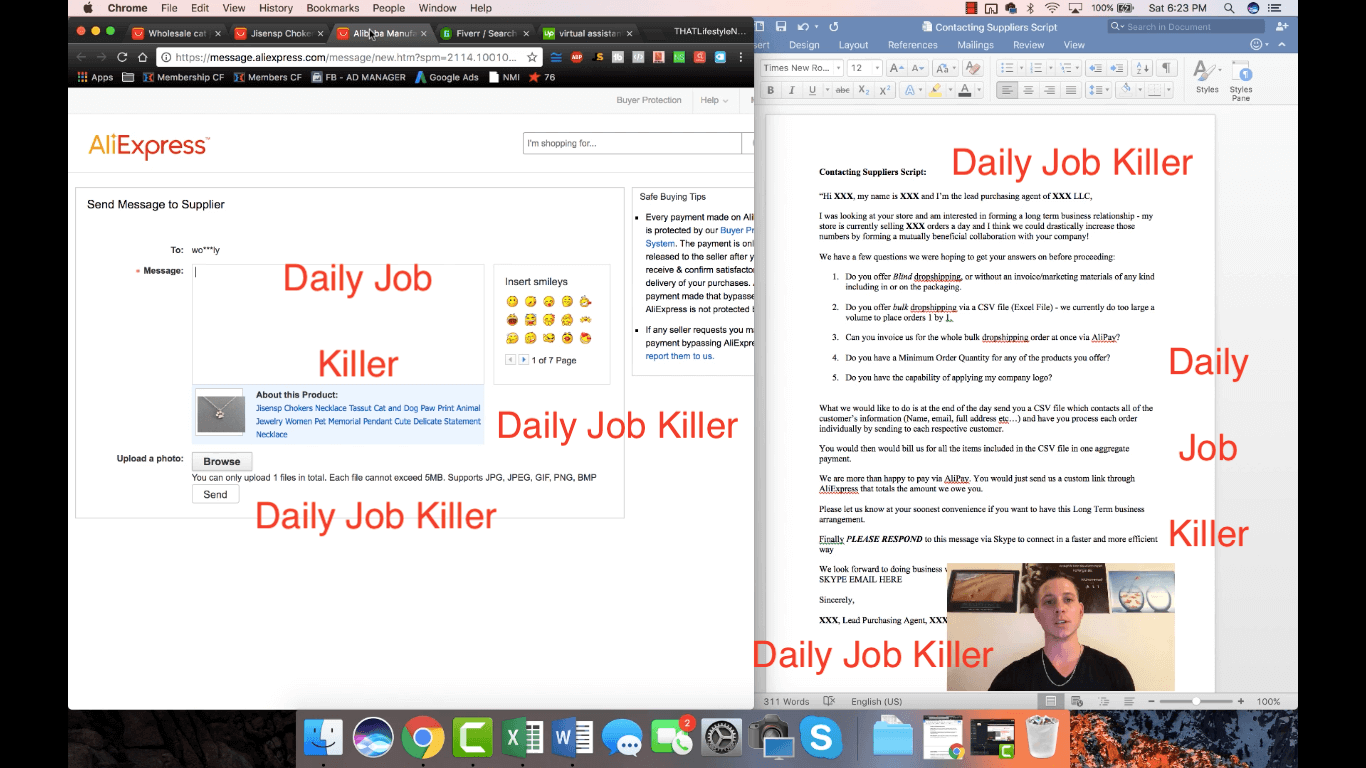Click the spelling check icon in Word status bar
Screen dimensions: 1366x768
click(829, 701)
